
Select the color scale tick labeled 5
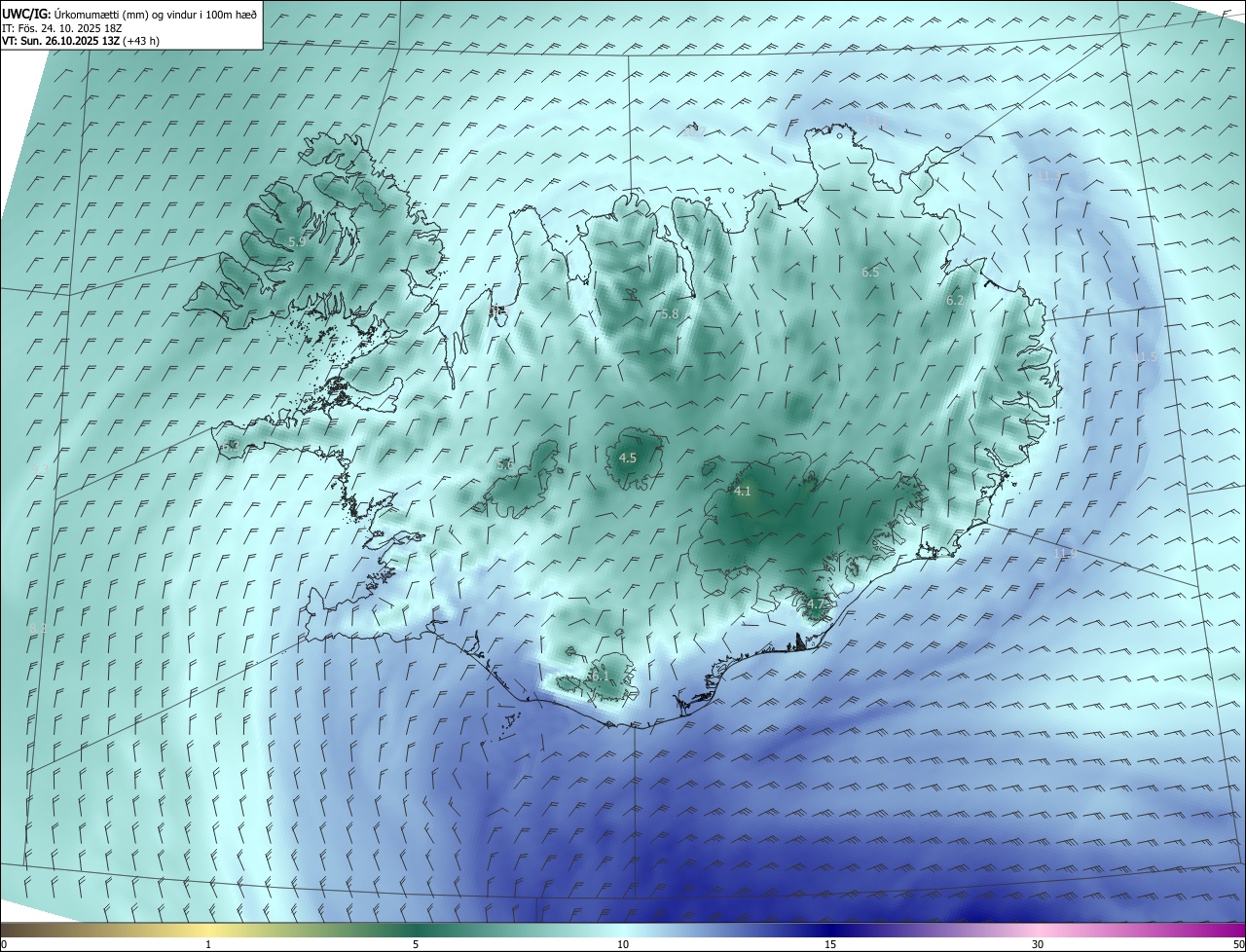tap(416, 944)
